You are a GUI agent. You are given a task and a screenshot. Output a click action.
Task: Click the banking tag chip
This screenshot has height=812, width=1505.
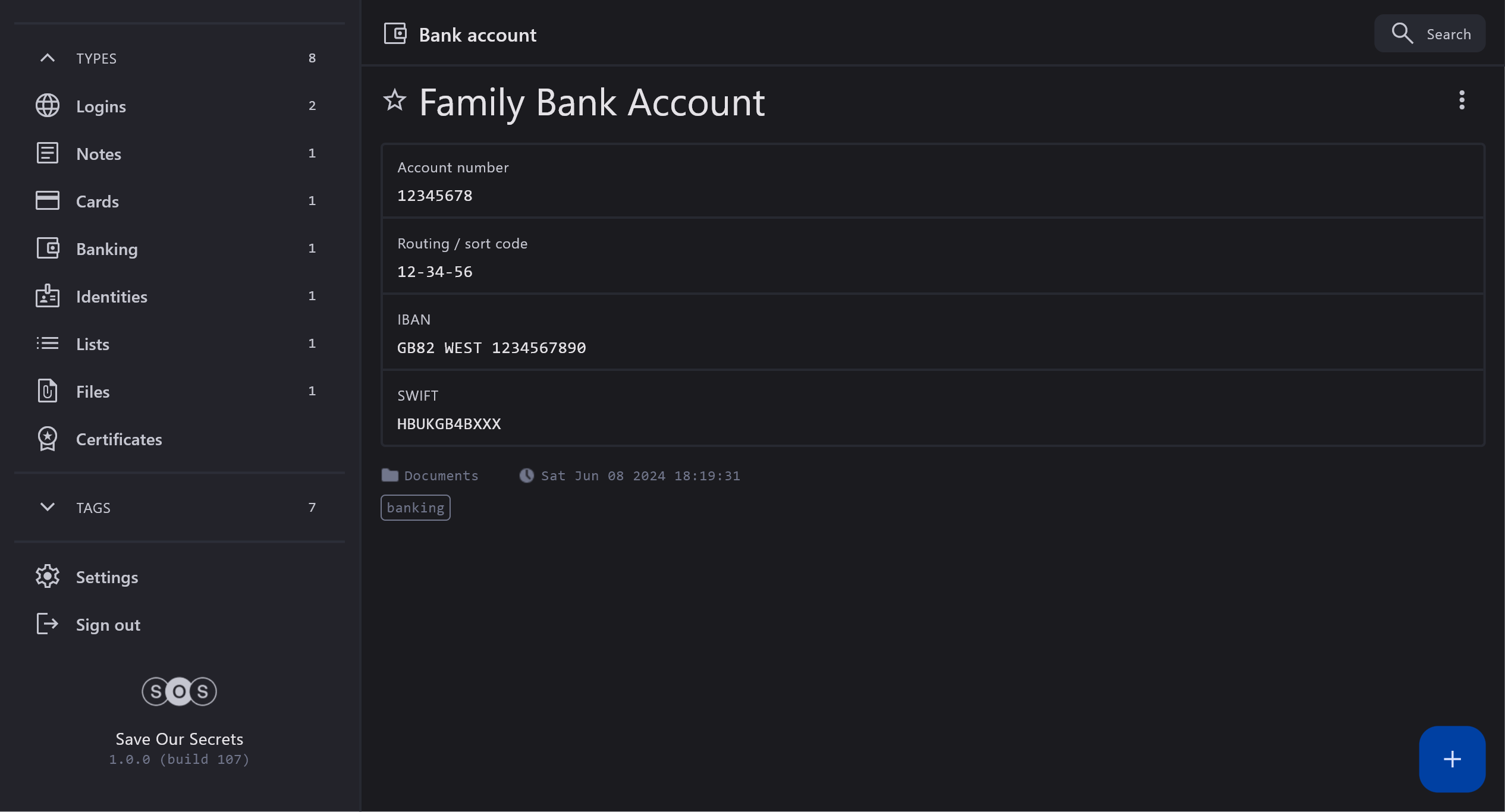pos(415,508)
